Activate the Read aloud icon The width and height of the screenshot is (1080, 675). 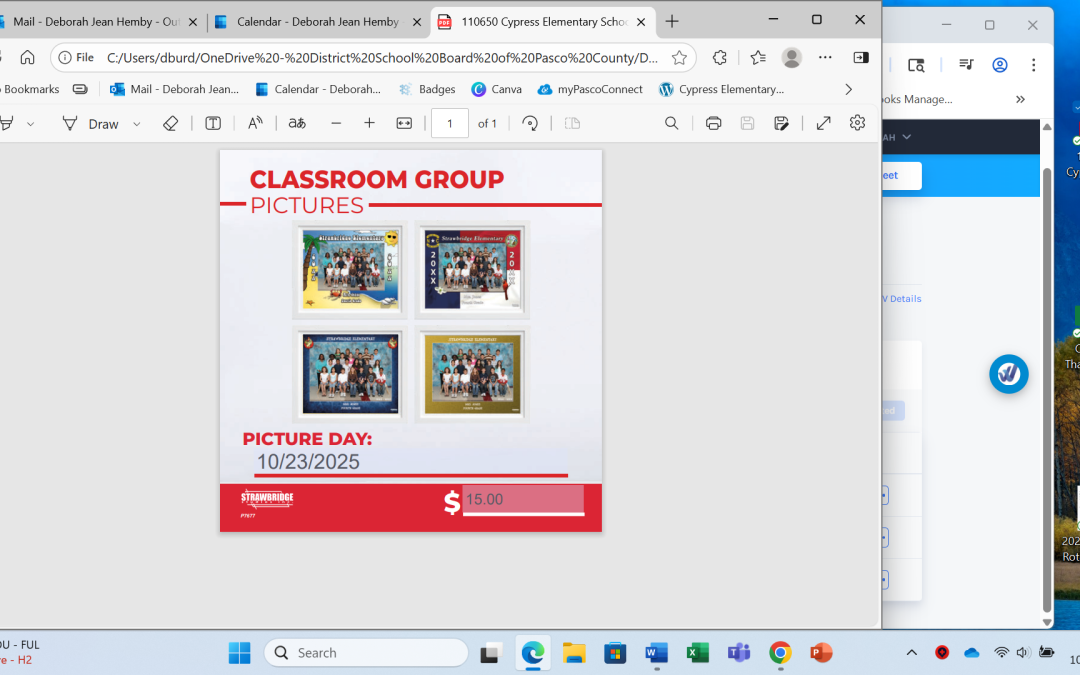(256, 123)
